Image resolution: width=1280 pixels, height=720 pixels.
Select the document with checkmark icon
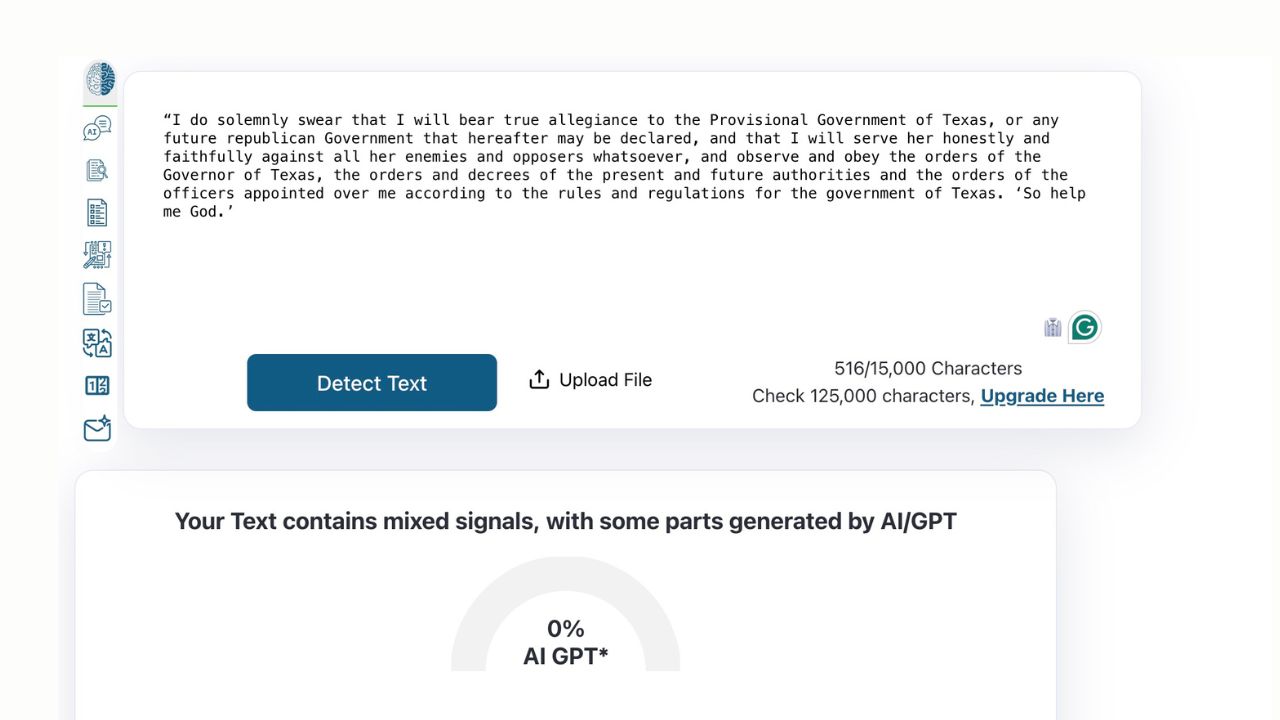coord(97,299)
